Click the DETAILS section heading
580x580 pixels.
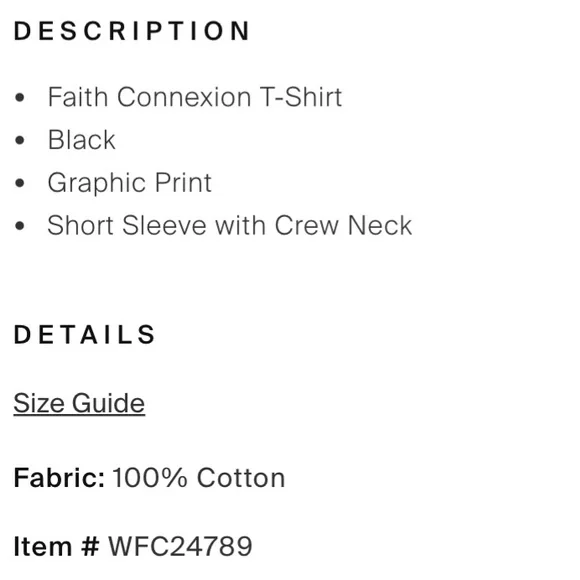(84, 335)
